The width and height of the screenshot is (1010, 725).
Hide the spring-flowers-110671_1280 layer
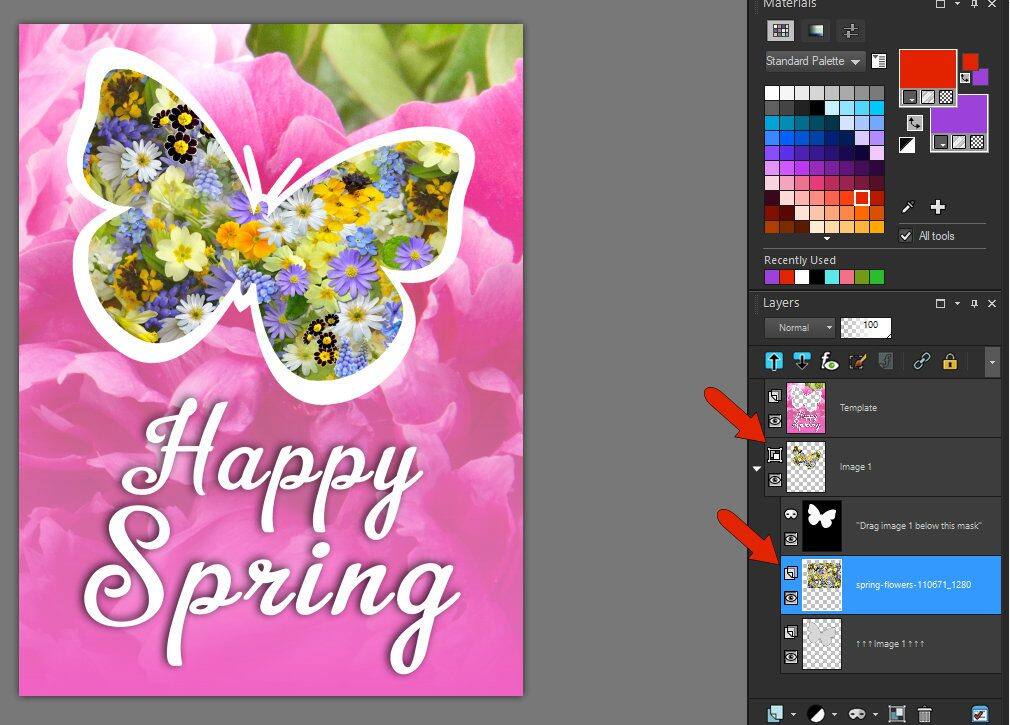pyautogui.click(x=791, y=598)
